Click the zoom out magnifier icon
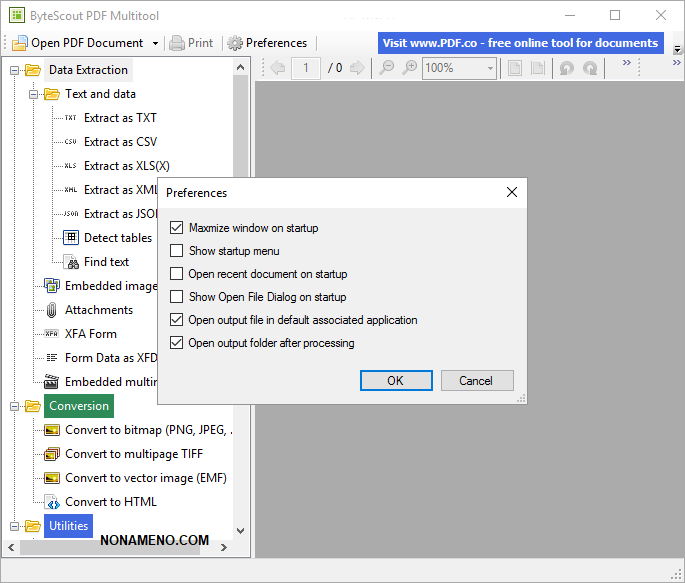Viewport: 685px width, 583px height. click(x=386, y=68)
